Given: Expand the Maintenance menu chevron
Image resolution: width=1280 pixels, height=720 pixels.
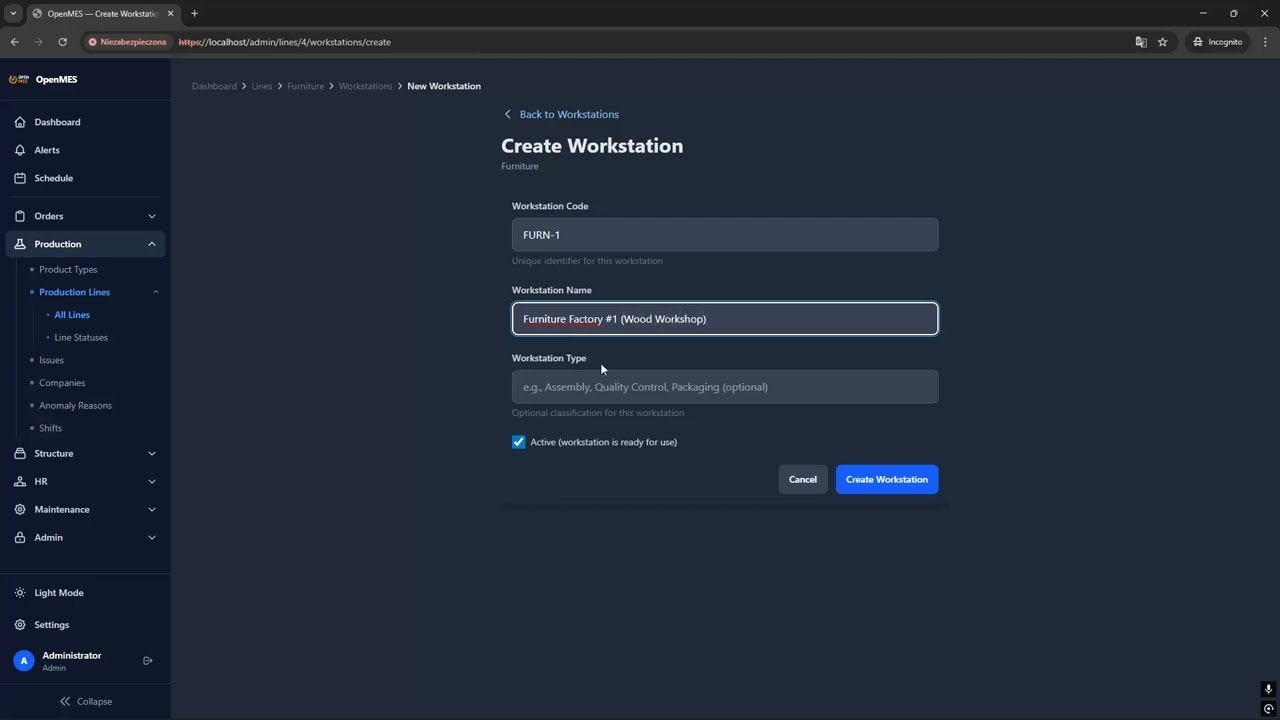Looking at the screenshot, I should tap(152, 509).
